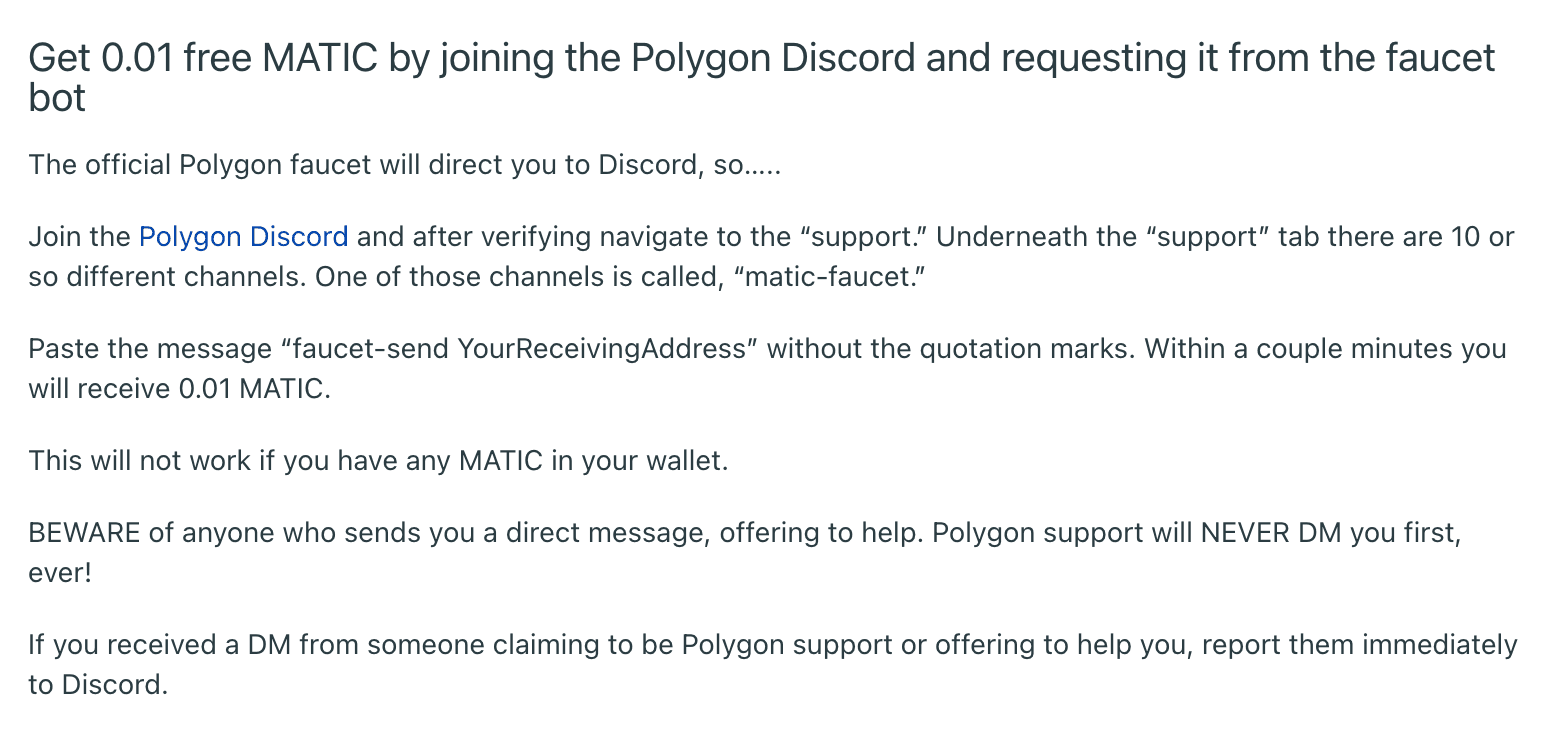Click "will receive 0.01 MATIC." text
The height and width of the screenshot is (746, 1556).
[179, 389]
